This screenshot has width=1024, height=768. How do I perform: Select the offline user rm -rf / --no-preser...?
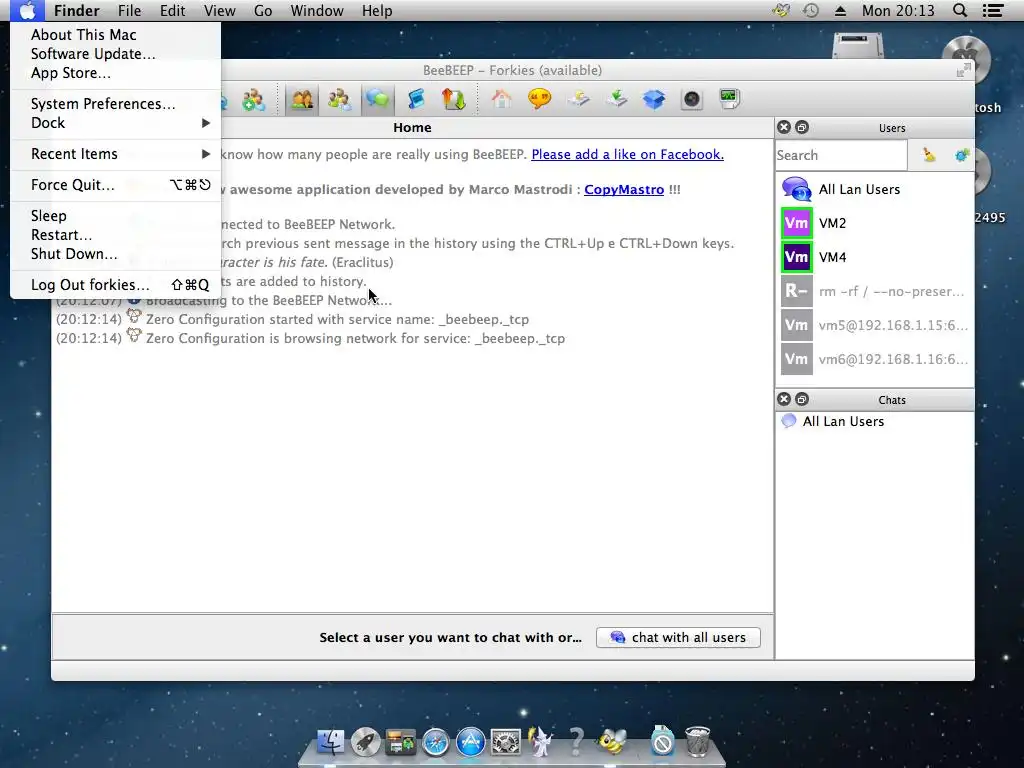pyautogui.click(x=875, y=291)
